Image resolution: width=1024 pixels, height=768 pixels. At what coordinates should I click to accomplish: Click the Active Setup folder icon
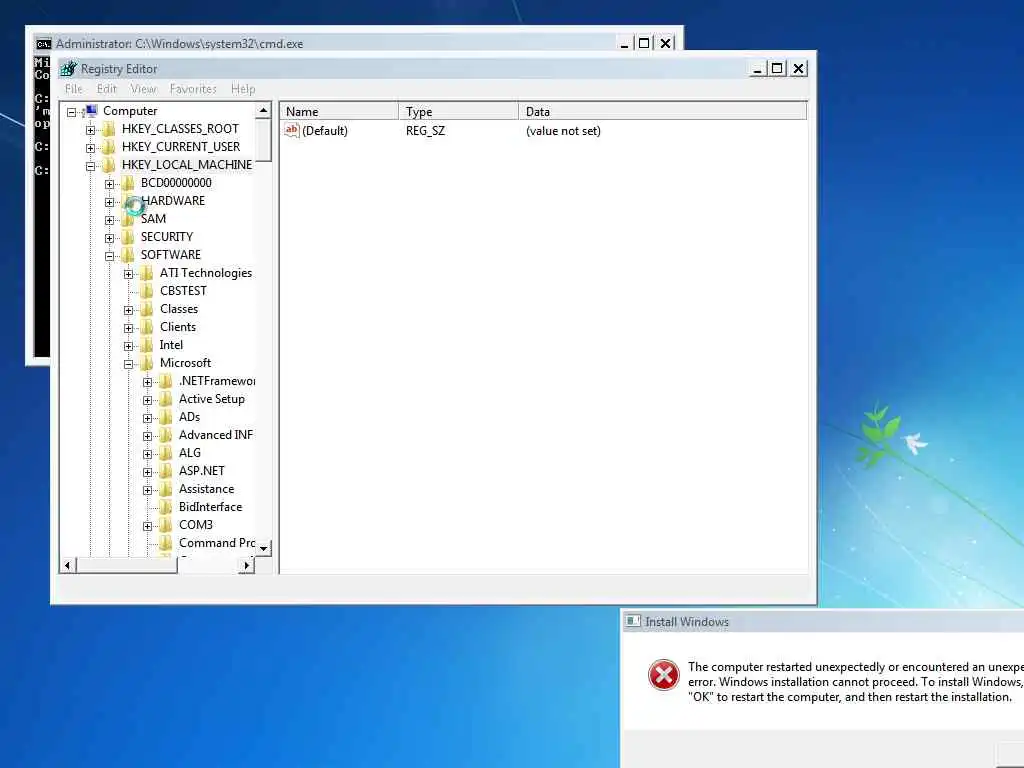166,399
